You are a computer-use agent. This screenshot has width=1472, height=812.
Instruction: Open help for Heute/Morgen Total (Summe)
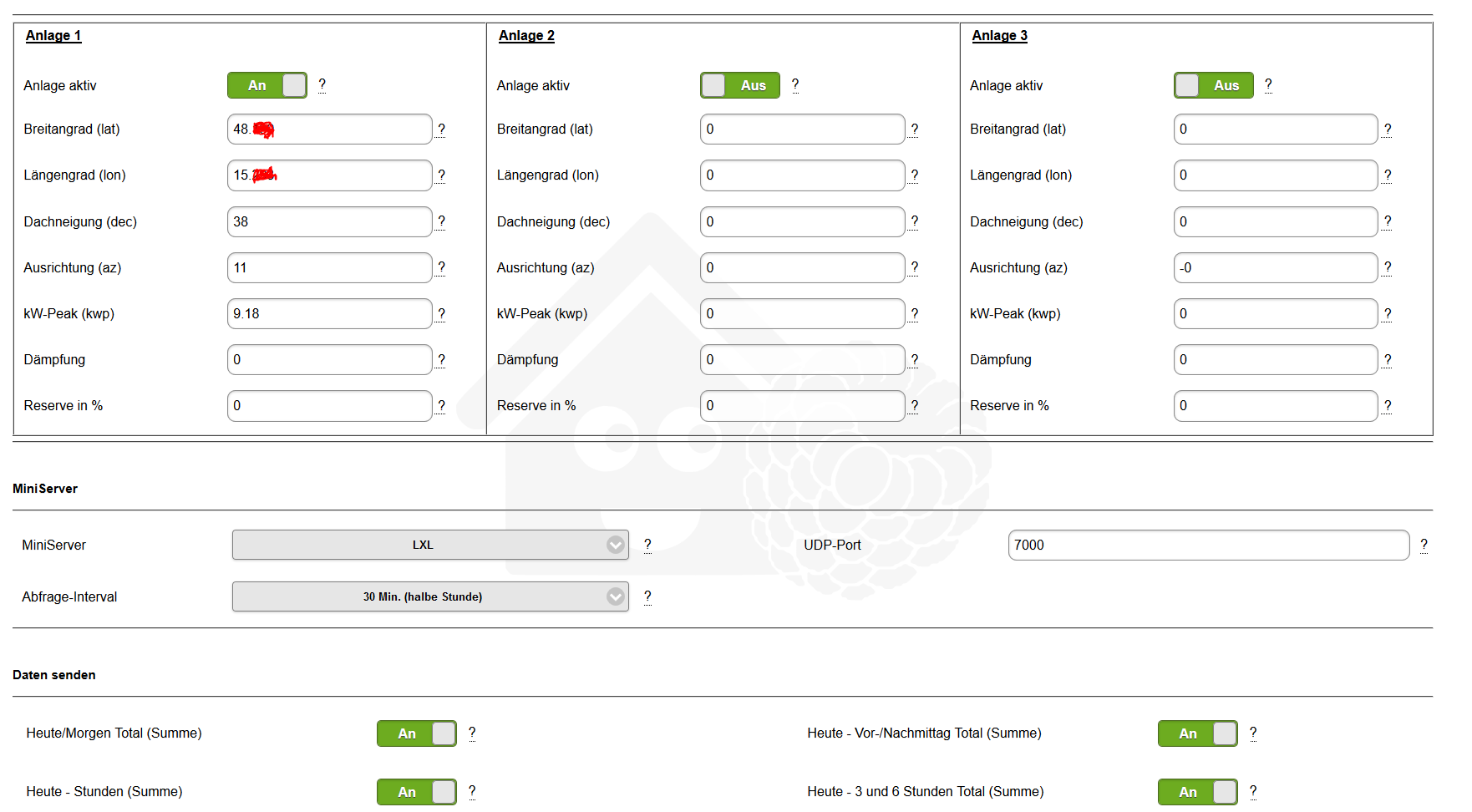pos(472,733)
